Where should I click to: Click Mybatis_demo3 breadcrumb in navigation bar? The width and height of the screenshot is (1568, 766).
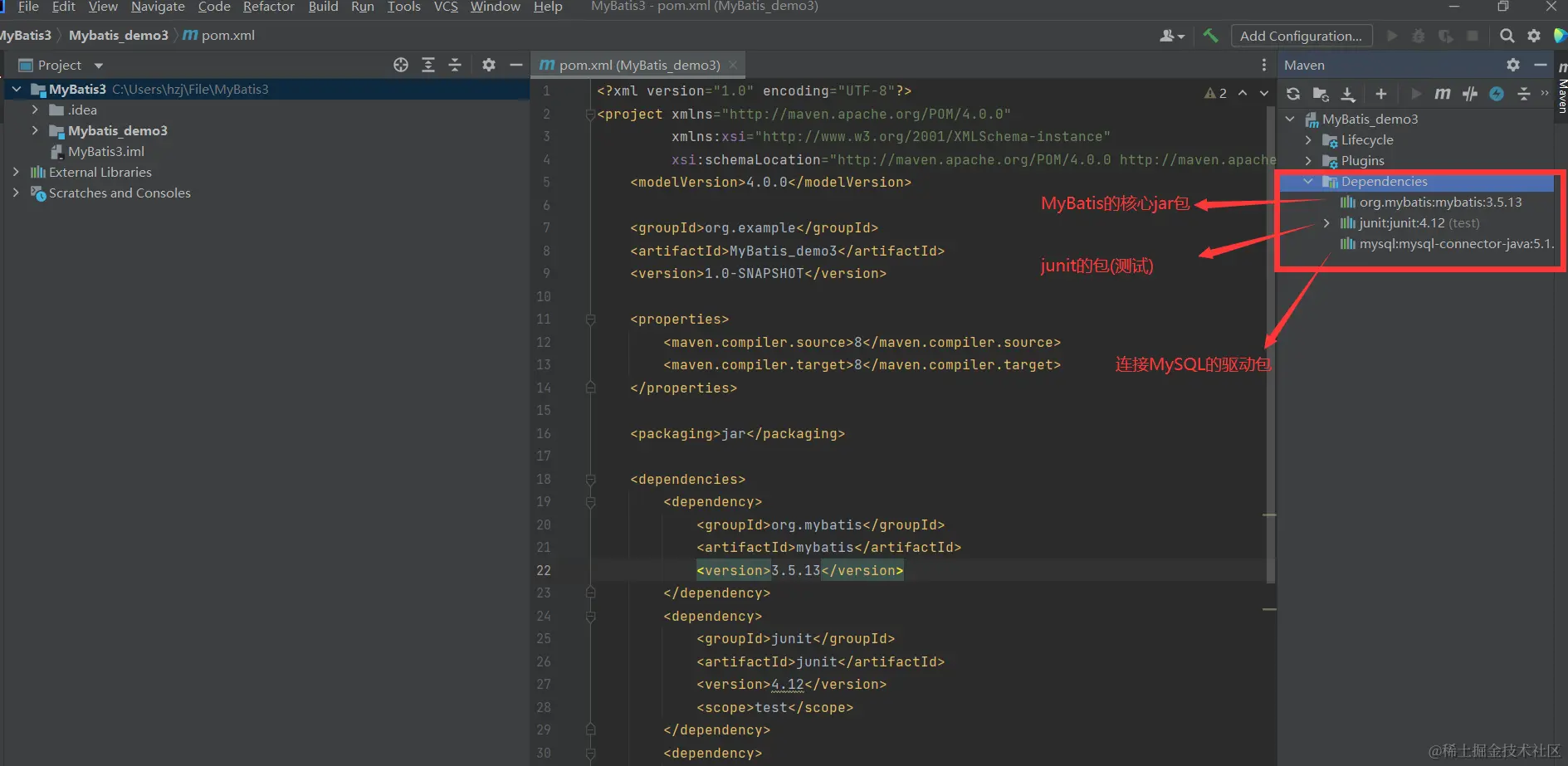click(x=119, y=35)
